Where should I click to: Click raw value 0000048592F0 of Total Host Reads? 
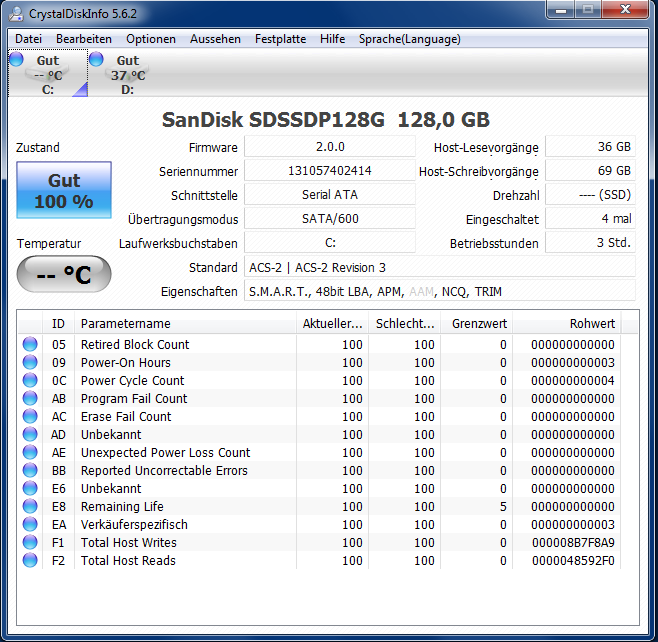point(573,561)
